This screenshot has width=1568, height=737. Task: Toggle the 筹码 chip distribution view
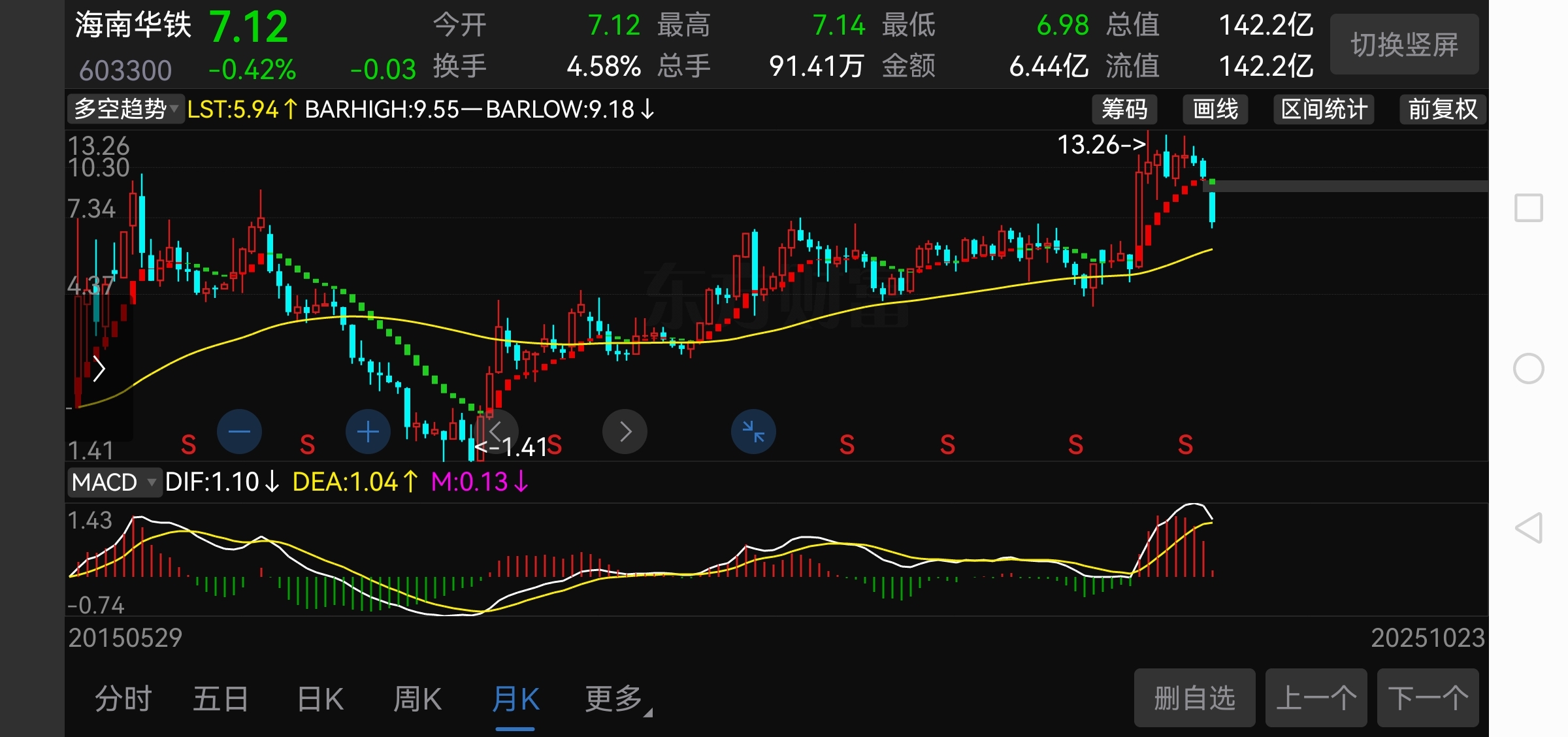click(1124, 109)
